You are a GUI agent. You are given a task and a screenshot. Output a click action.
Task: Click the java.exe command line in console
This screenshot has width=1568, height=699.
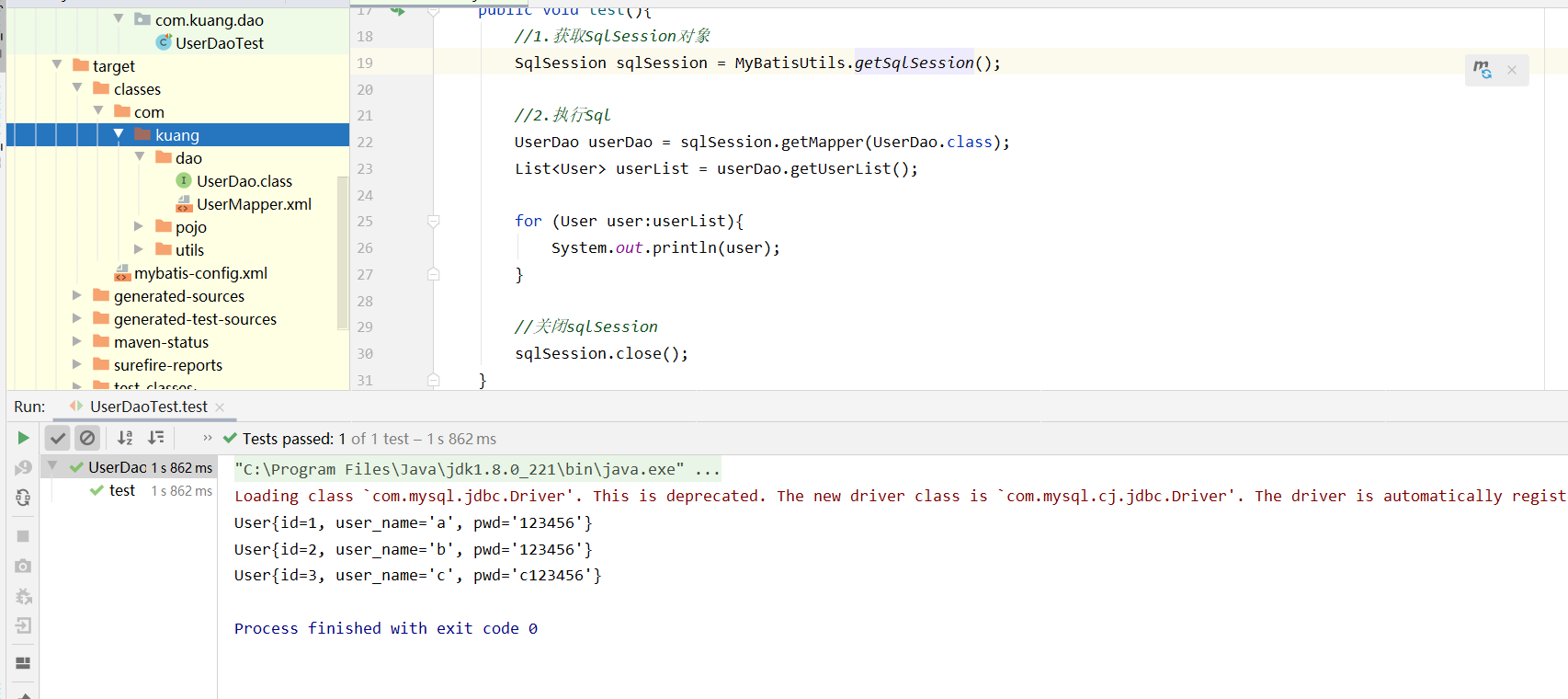pyautogui.click(x=477, y=469)
